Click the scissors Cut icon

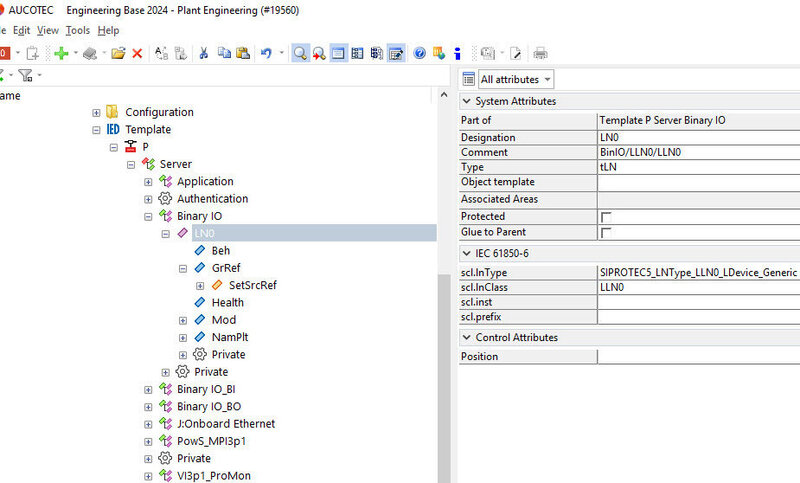pyautogui.click(x=204, y=53)
